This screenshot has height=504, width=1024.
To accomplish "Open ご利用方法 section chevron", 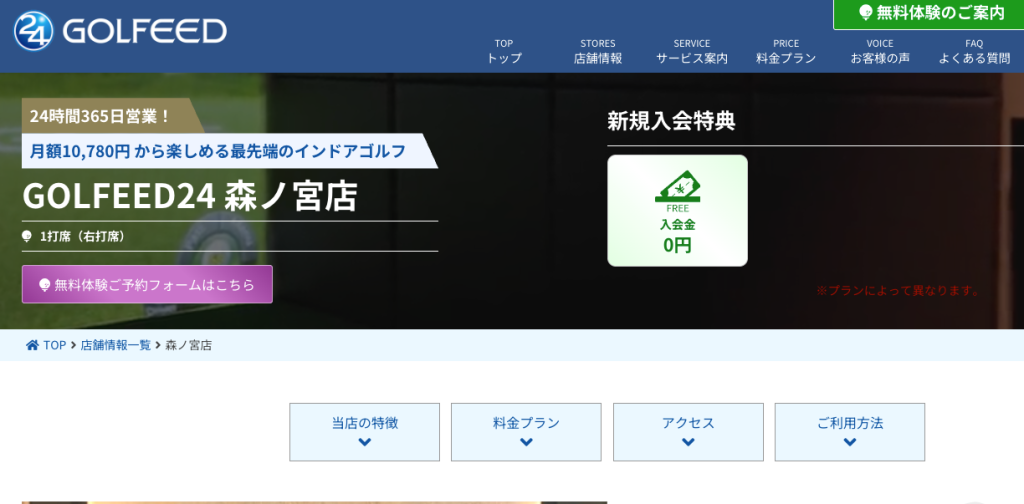I will [x=850, y=442].
